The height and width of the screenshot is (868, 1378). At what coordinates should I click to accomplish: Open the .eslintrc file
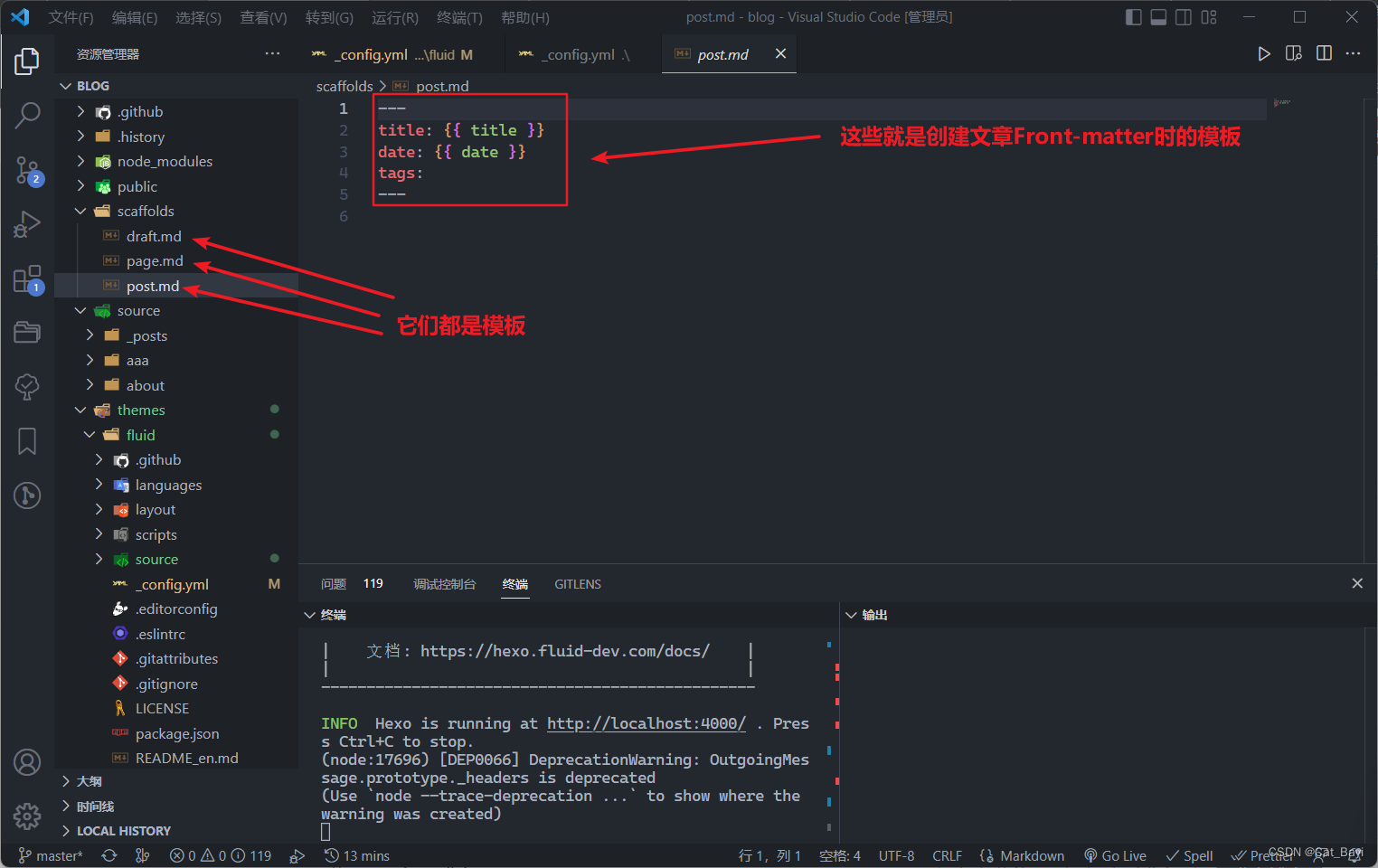176,634
